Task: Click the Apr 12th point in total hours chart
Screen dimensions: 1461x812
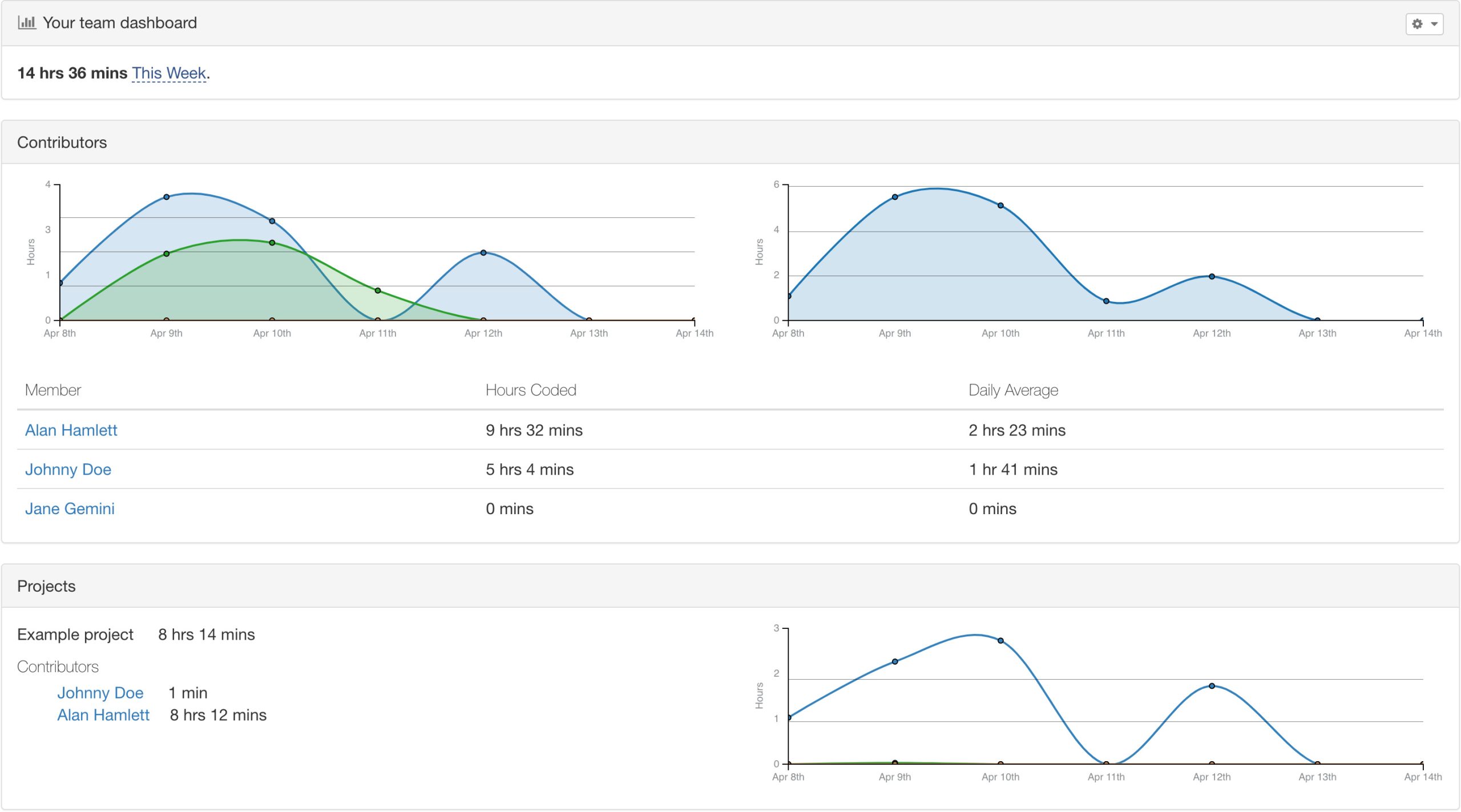Action: click(1212, 276)
